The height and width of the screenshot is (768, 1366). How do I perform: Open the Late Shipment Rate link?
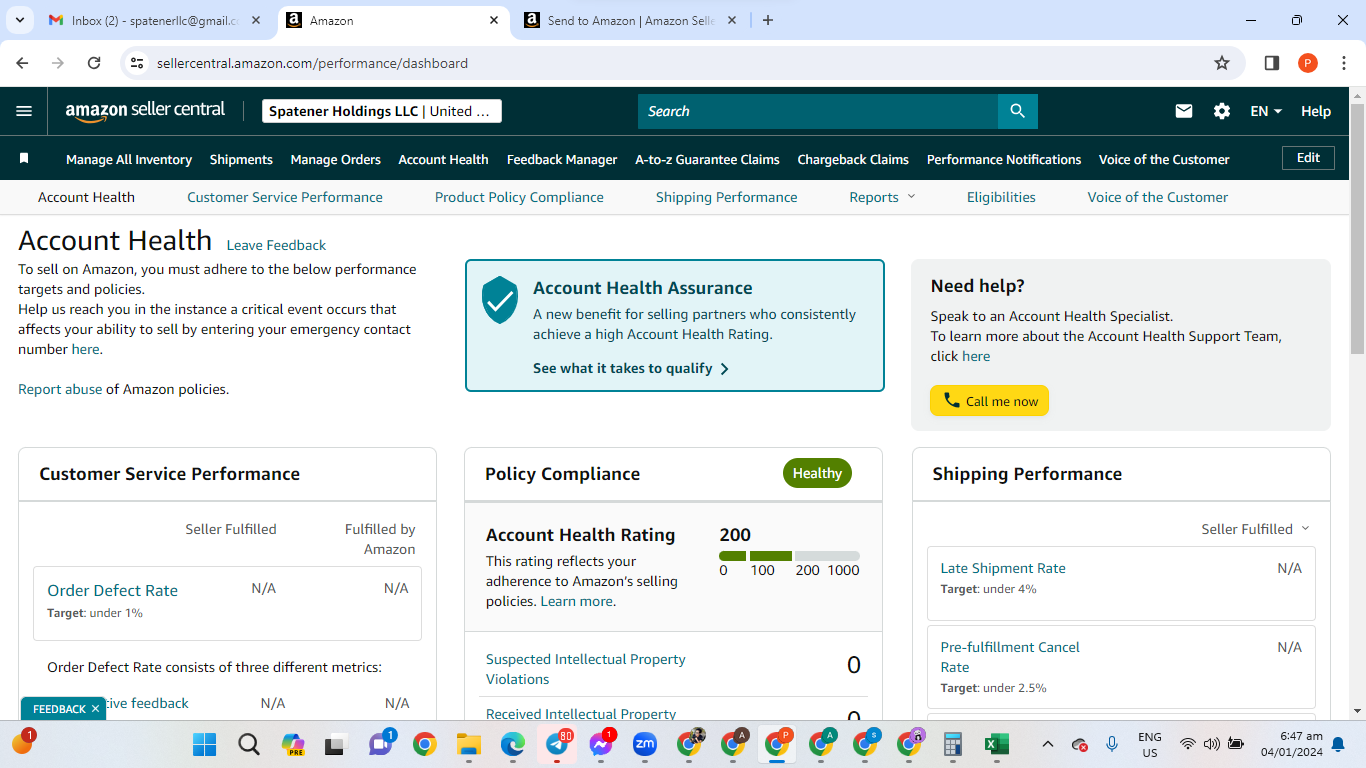tap(1003, 568)
